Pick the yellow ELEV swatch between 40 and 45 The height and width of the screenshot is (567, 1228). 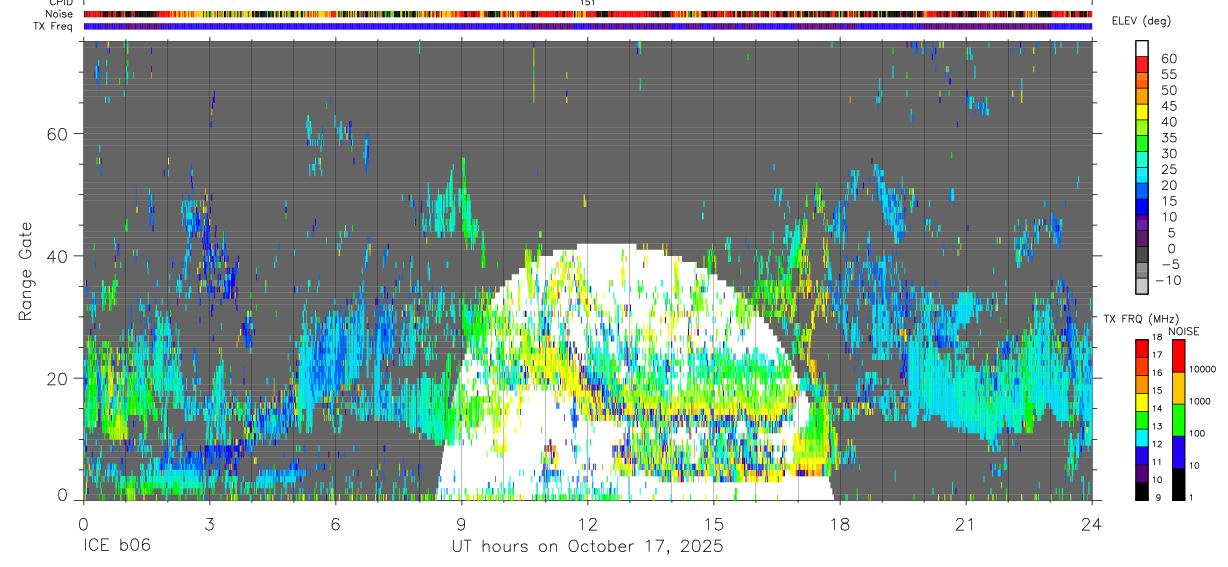(x=1142, y=112)
